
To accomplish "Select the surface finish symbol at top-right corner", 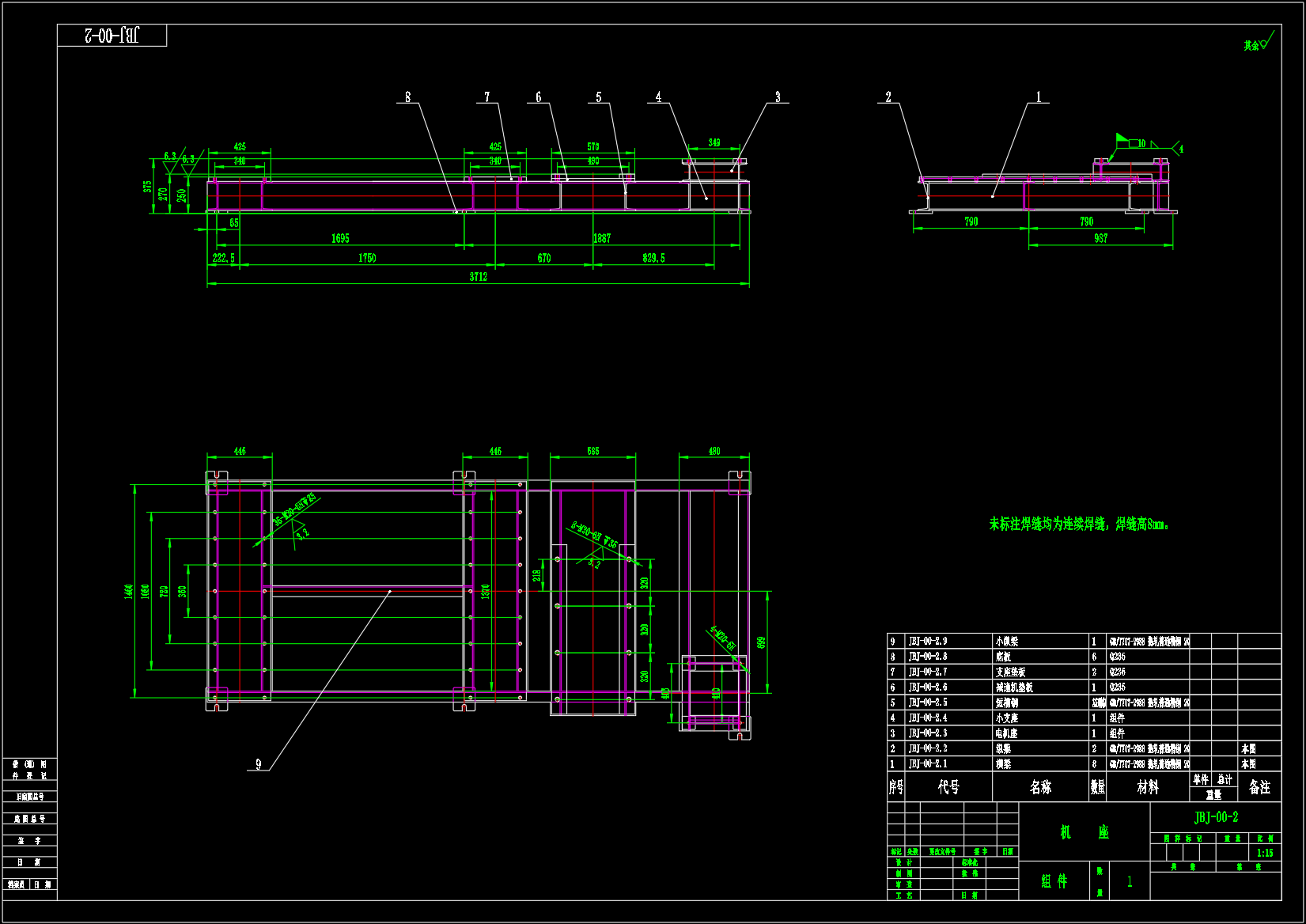I will pos(1258,44).
